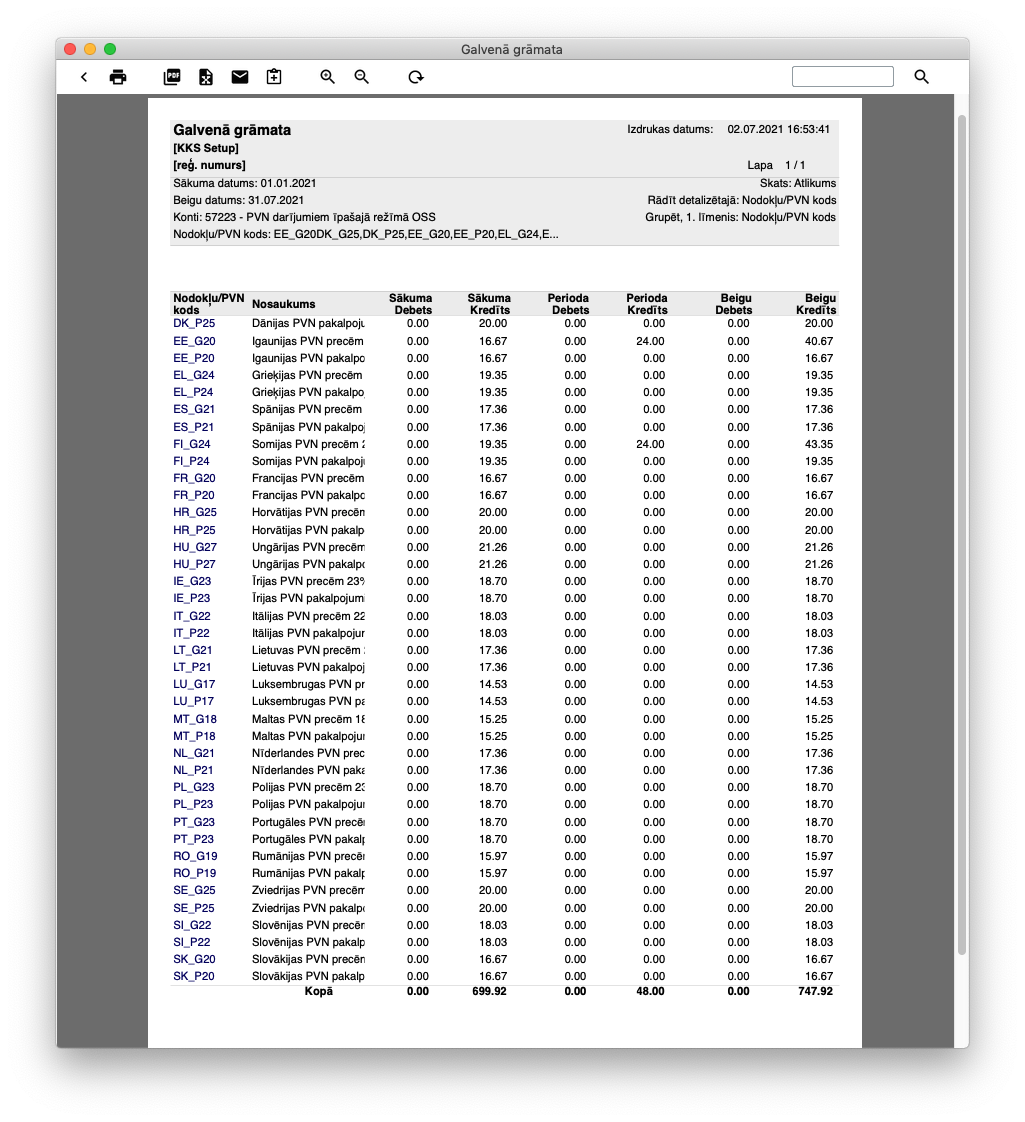Screen dimensions: 1025x1122
Task: Click the green fullscreen window button
Action: [x=110, y=49]
